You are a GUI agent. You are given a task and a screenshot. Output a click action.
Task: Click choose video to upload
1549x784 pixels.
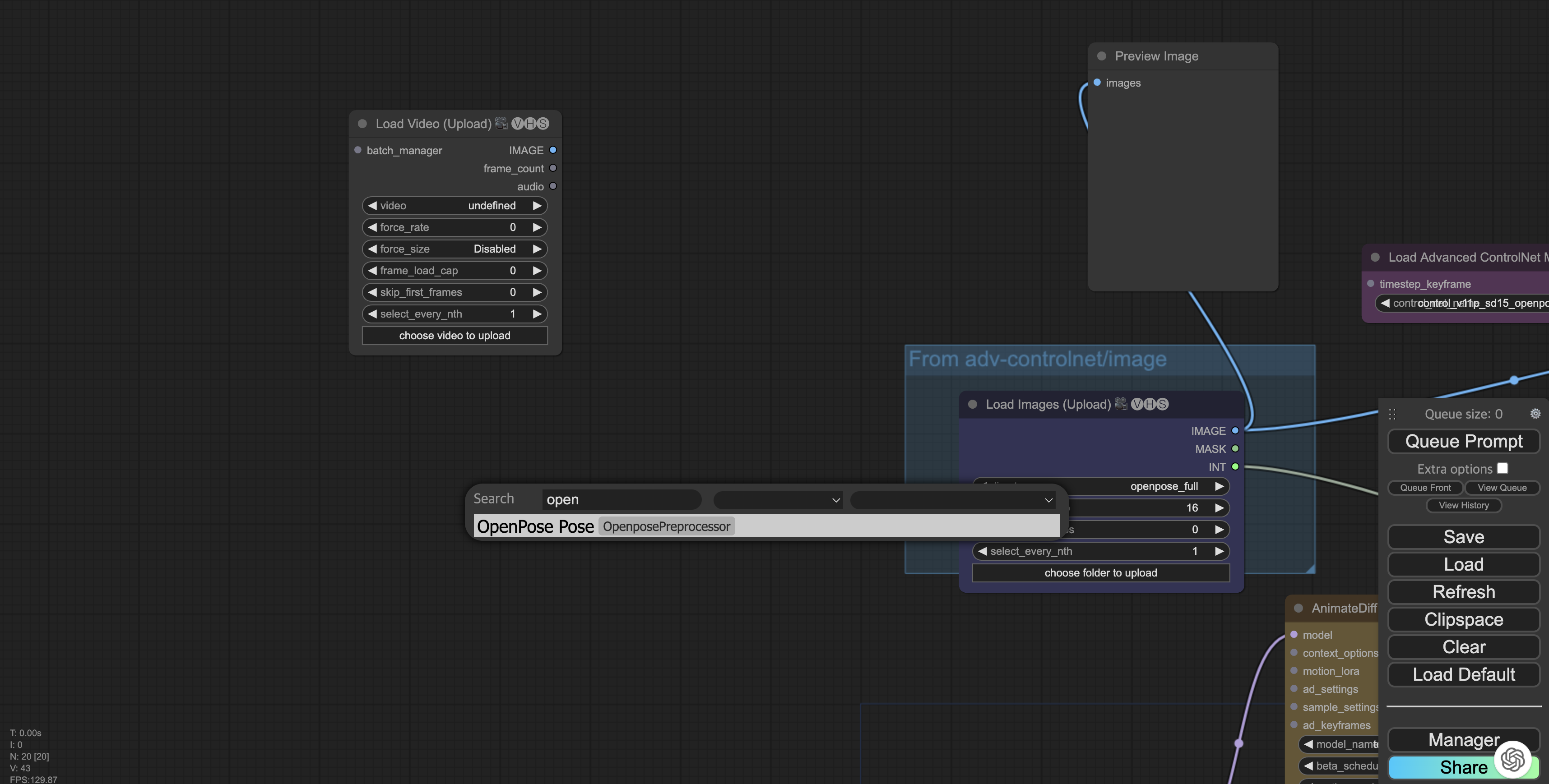[454, 335]
